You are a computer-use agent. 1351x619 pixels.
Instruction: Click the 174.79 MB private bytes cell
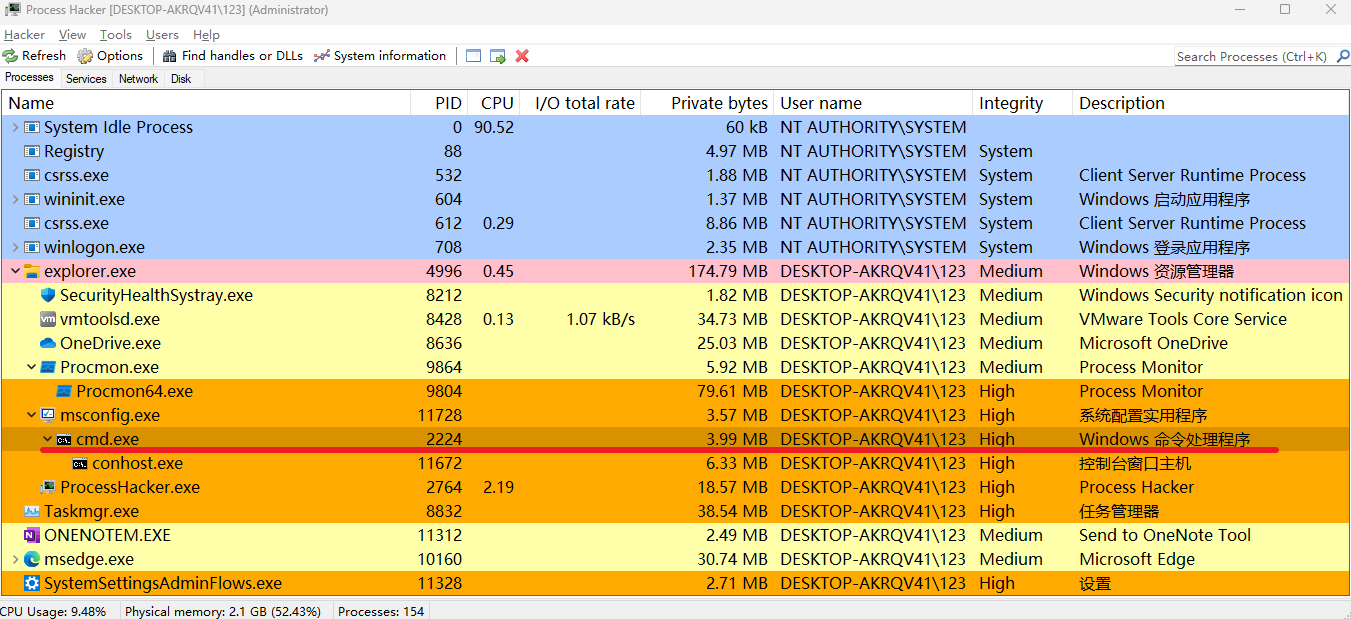pyautogui.click(x=728, y=271)
